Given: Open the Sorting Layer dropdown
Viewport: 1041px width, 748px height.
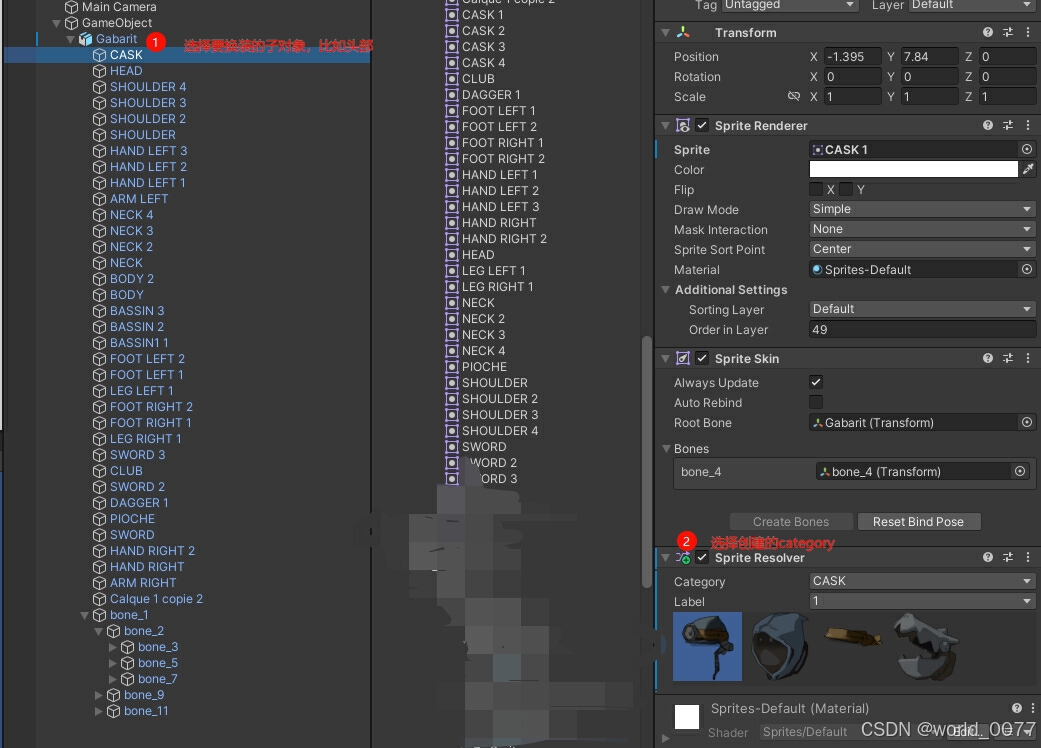Looking at the screenshot, I should click(x=921, y=309).
